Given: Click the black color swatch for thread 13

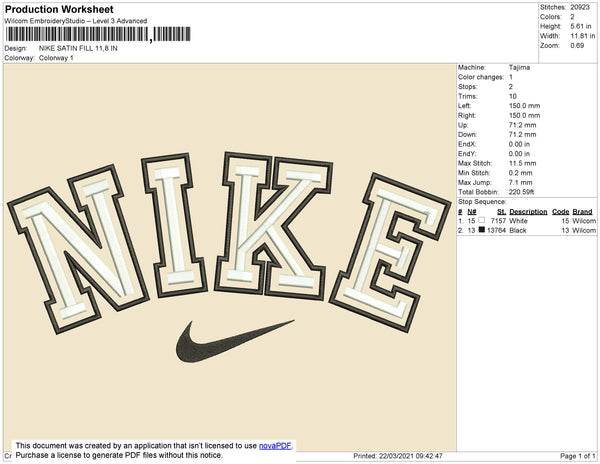Looking at the screenshot, I should [482, 230].
